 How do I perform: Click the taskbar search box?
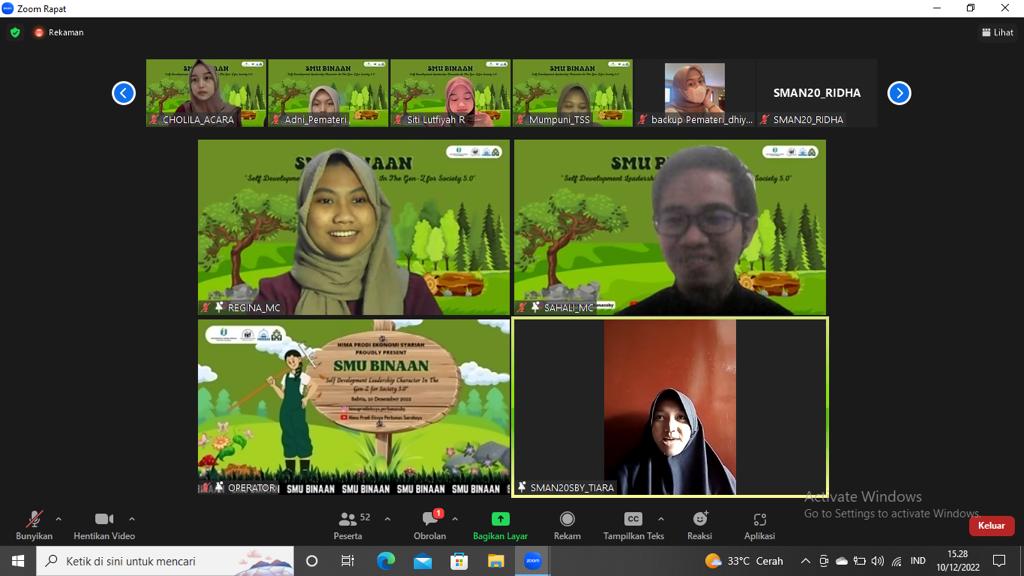[x=165, y=561]
